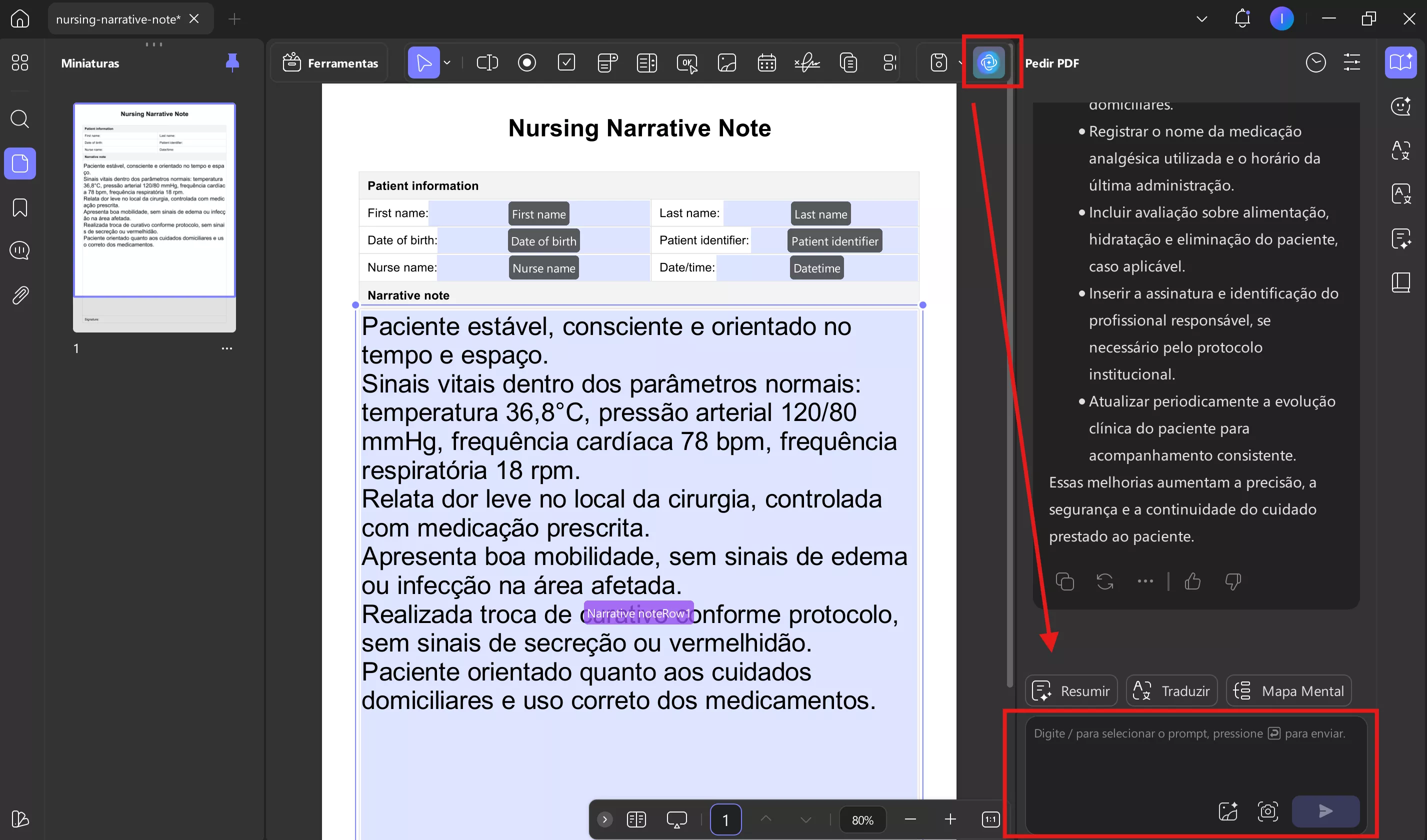Screen dimensions: 1427x840
Task: Select the page thumbnails sidebar icon
Action: click(x=20, y=163)
